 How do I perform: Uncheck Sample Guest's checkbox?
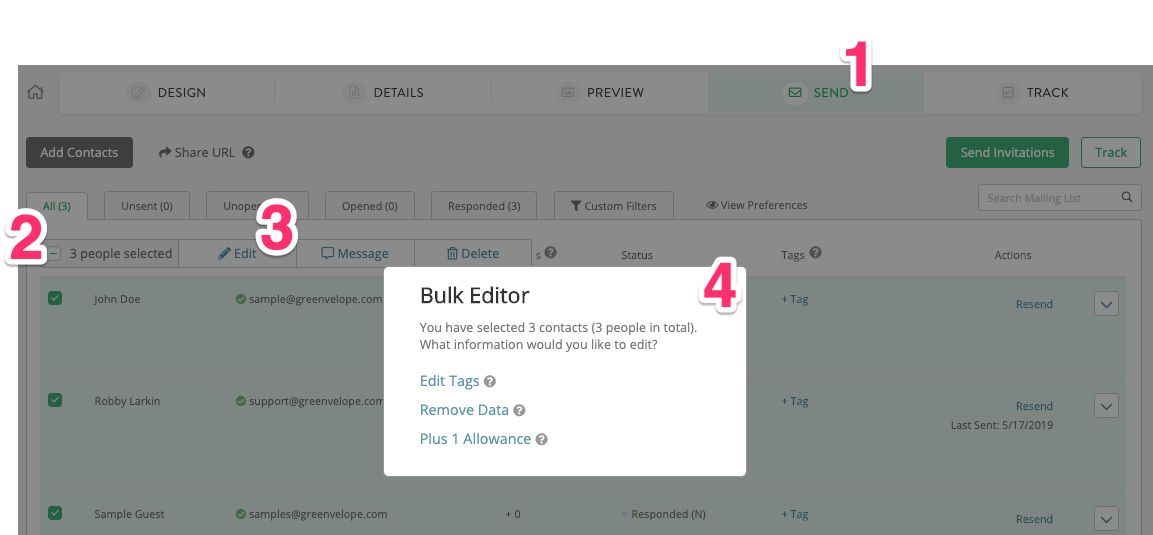coord(55,513)
